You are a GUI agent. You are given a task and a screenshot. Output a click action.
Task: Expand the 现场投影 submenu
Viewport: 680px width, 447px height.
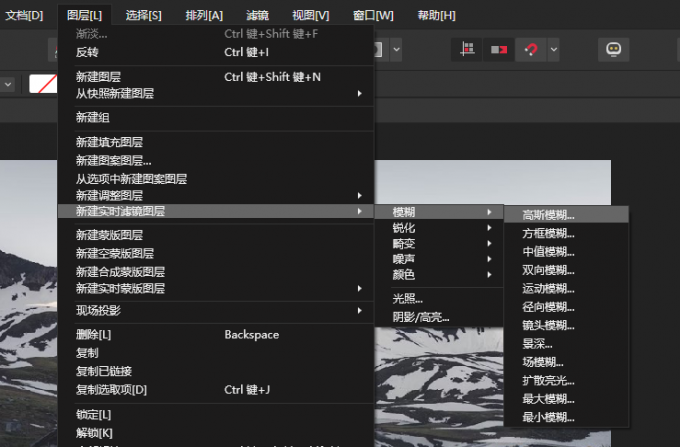[216, 310]
